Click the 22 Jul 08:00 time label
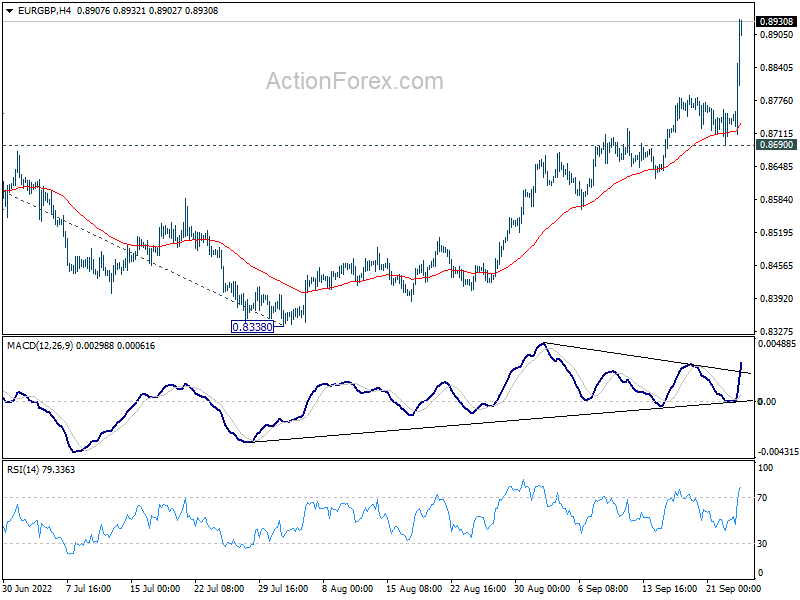 tap(219, 589)
